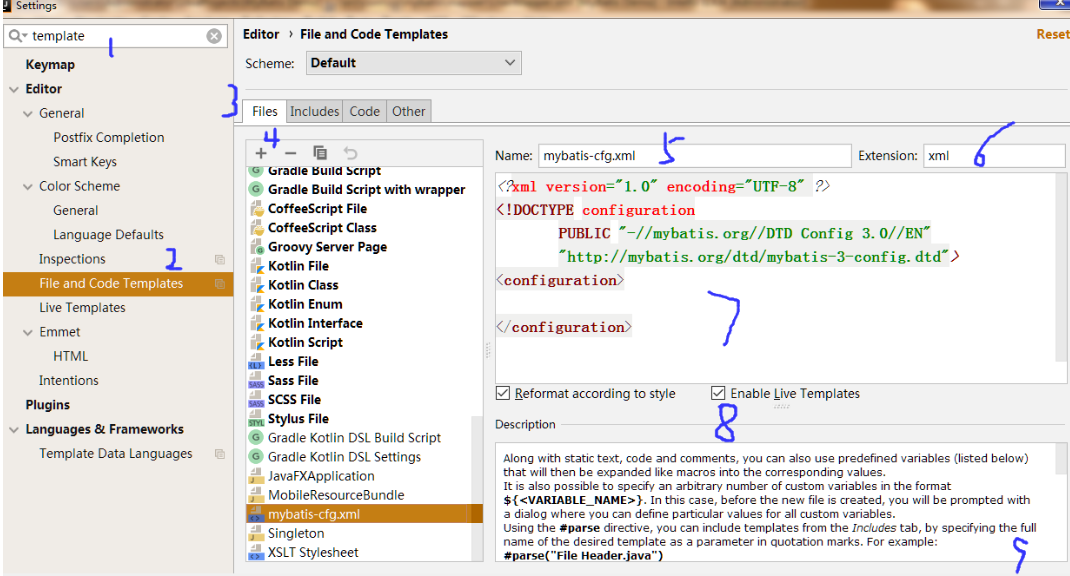Clear the search field with the X icon
Viewport: 1070px width, 576px height.
214,36
